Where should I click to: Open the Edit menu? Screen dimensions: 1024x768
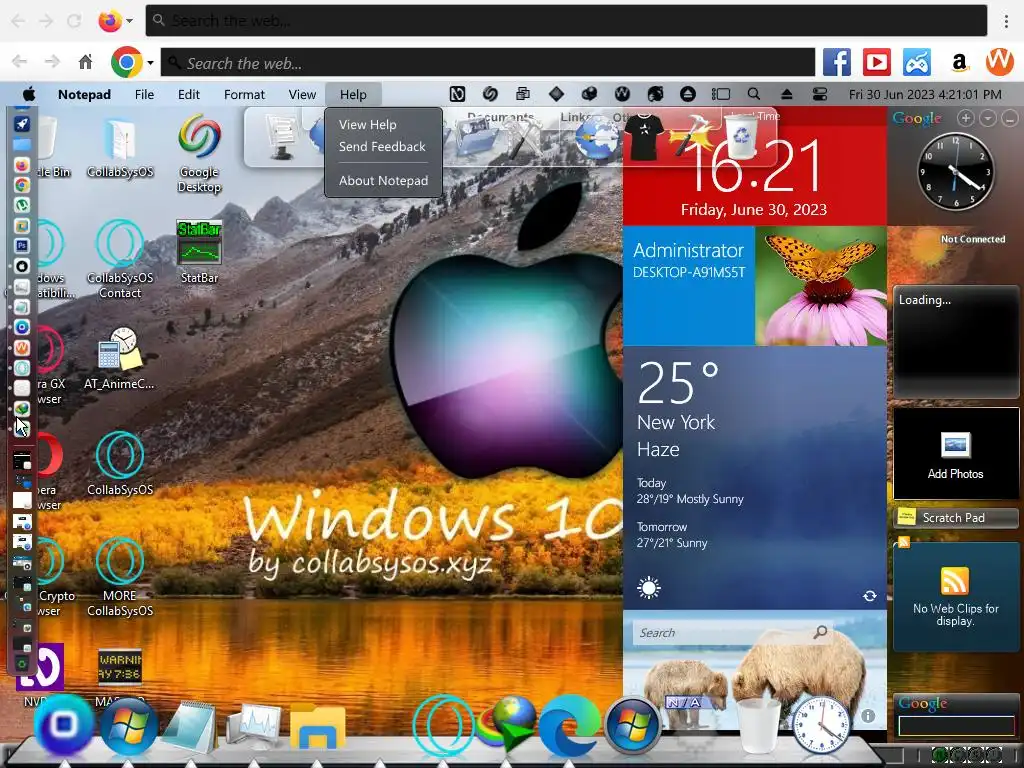[x=189, y=94]
